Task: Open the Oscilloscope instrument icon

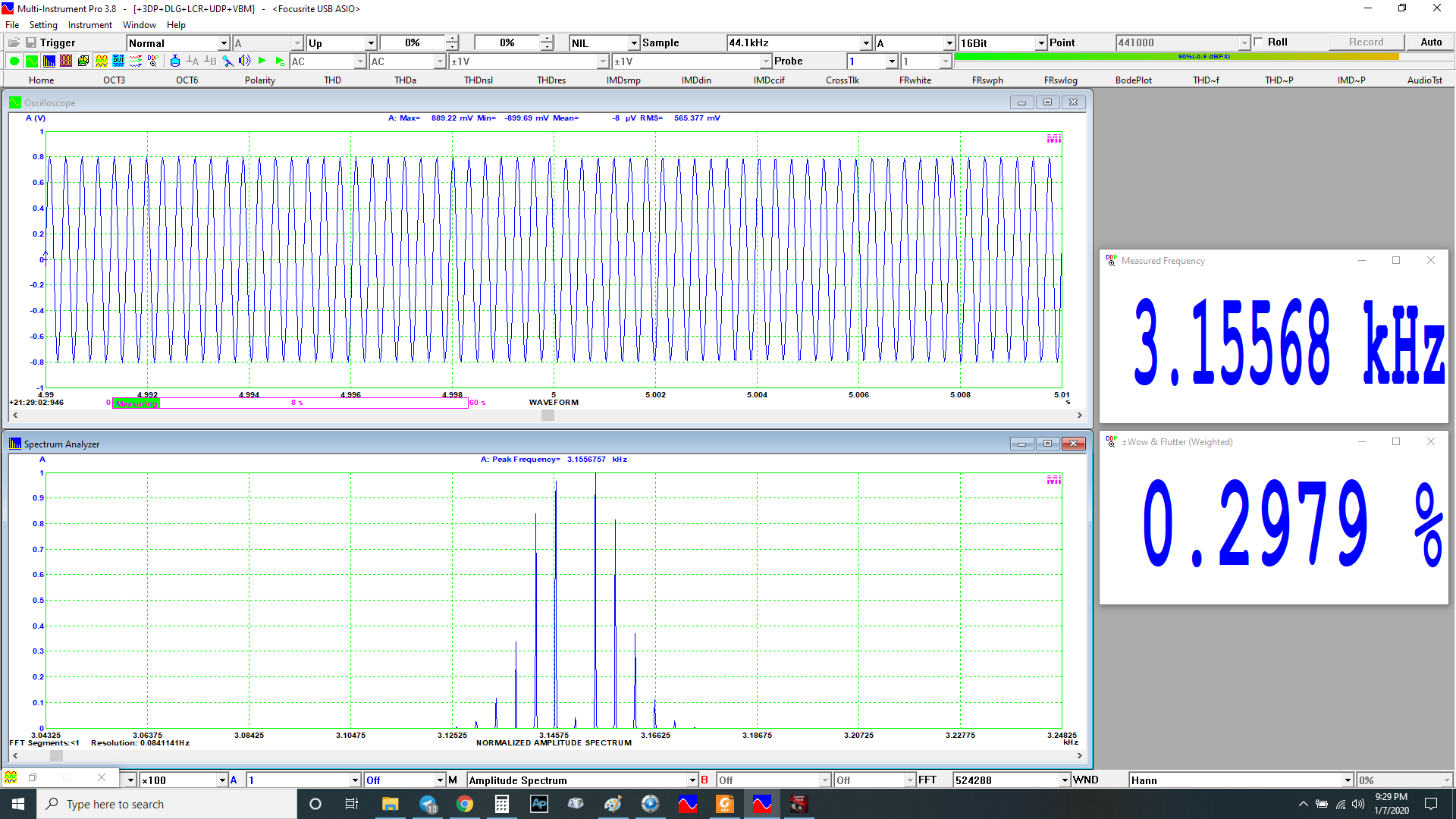Action: 32,61
